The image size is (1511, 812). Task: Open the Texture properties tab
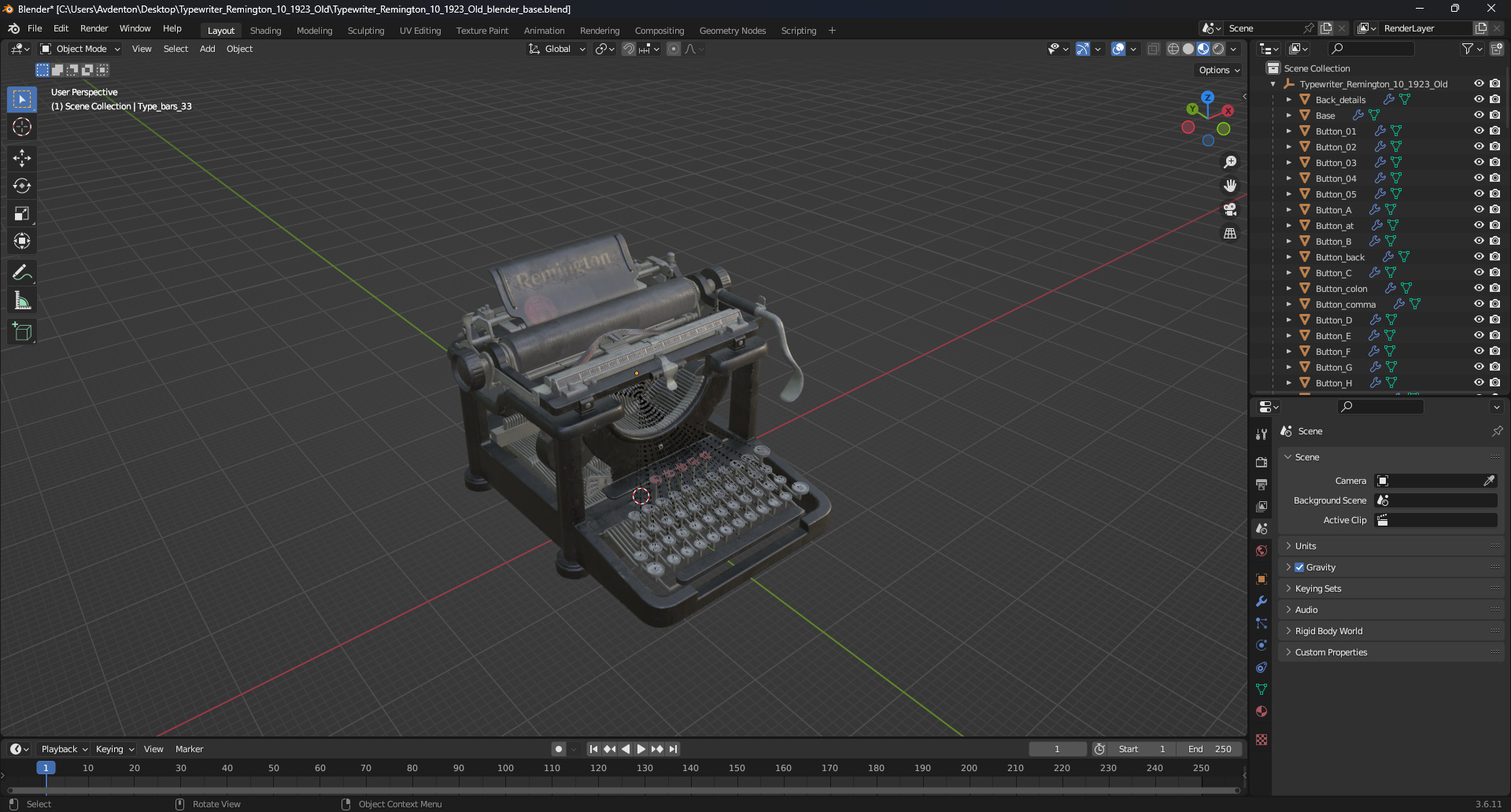[1262, 740]
